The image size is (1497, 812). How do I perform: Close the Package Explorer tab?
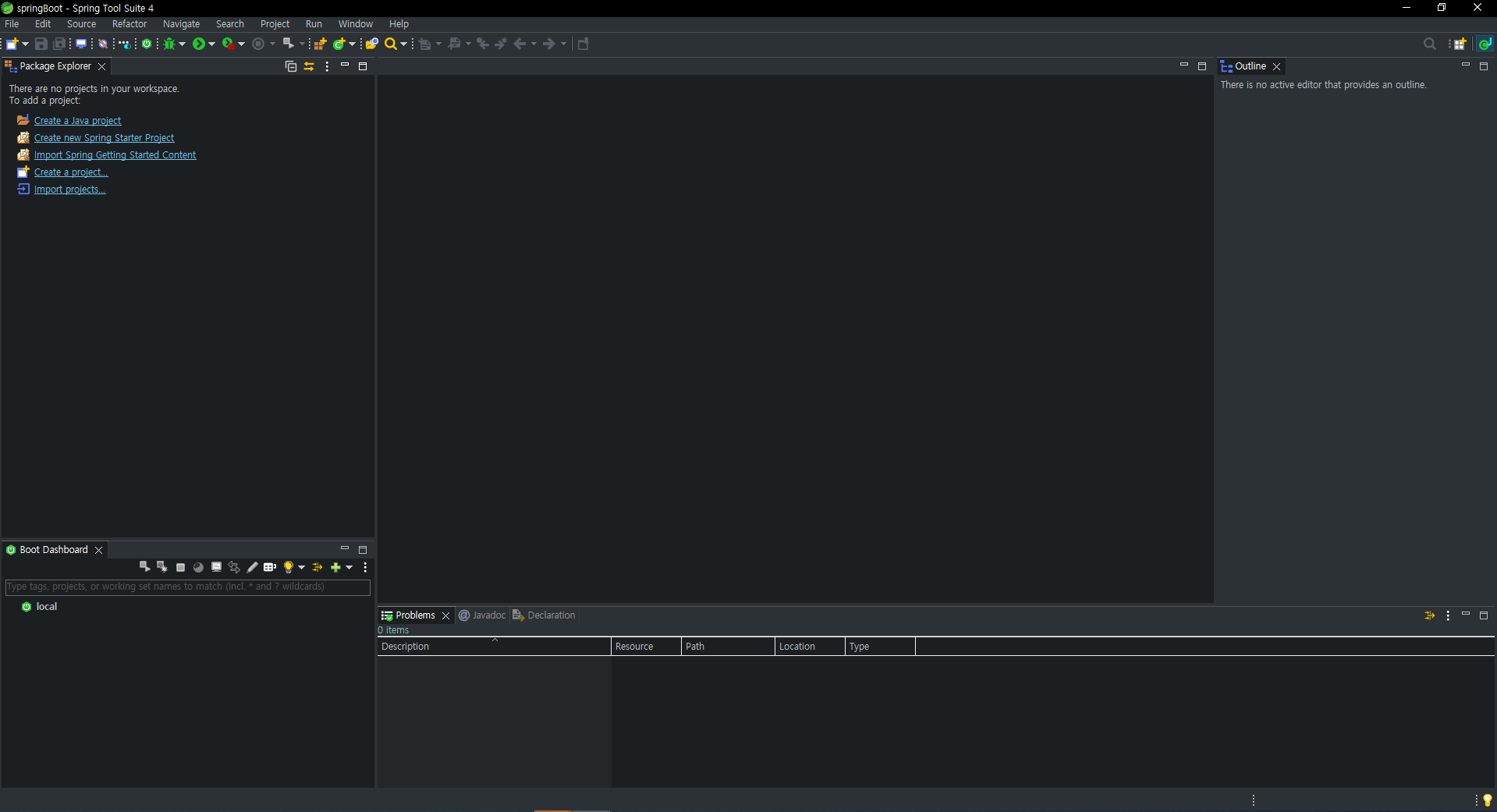(x=101, y=67)
